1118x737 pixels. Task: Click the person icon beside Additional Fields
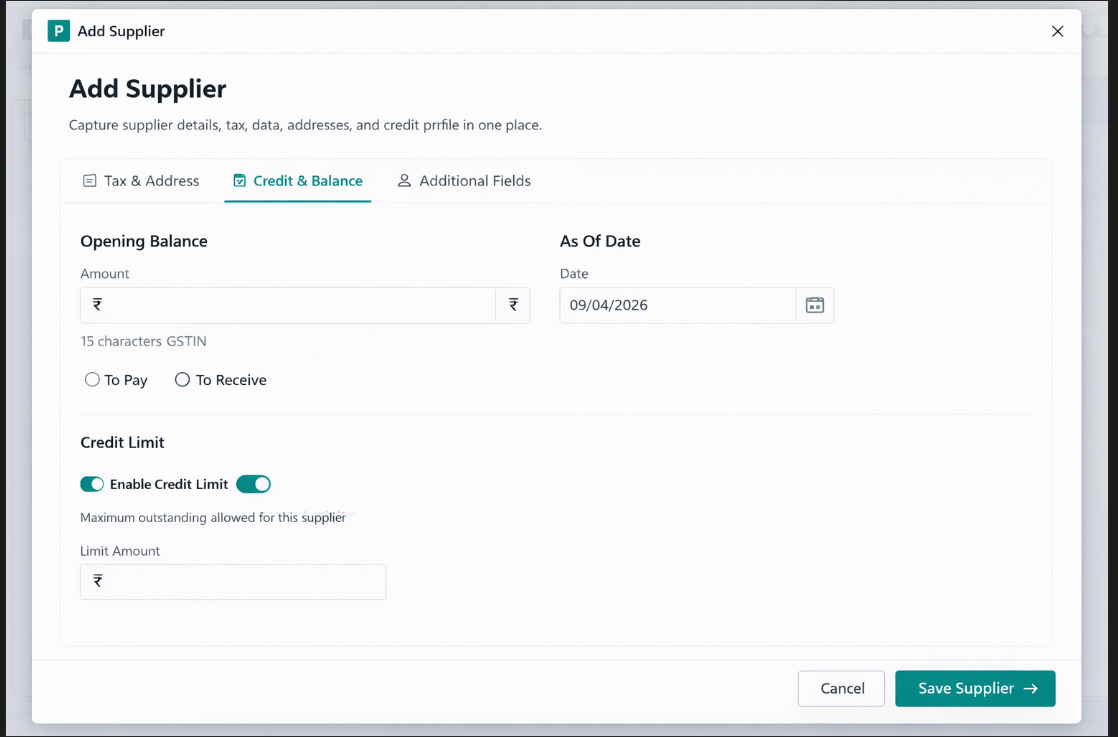[x=404, y=181]
